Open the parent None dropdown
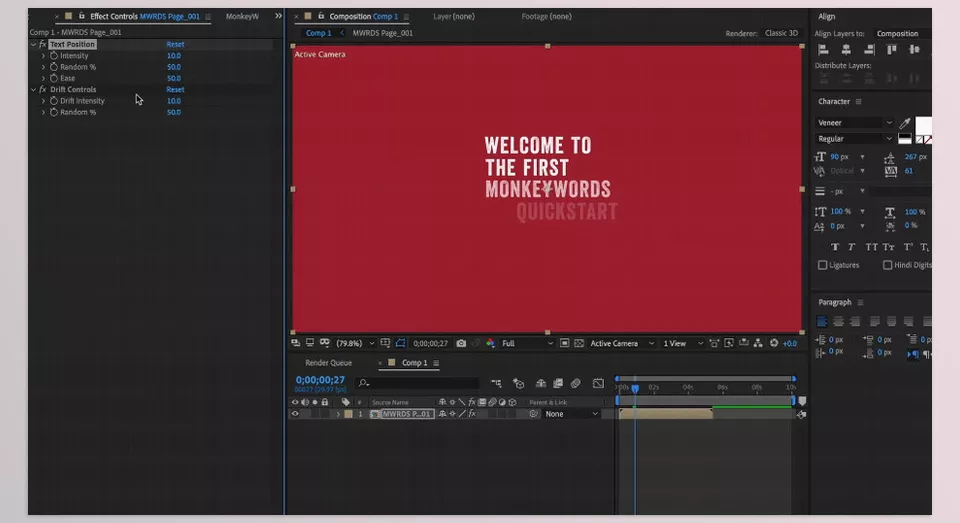Viewport: 960px width, 523px height. click(x=571, y=414)
